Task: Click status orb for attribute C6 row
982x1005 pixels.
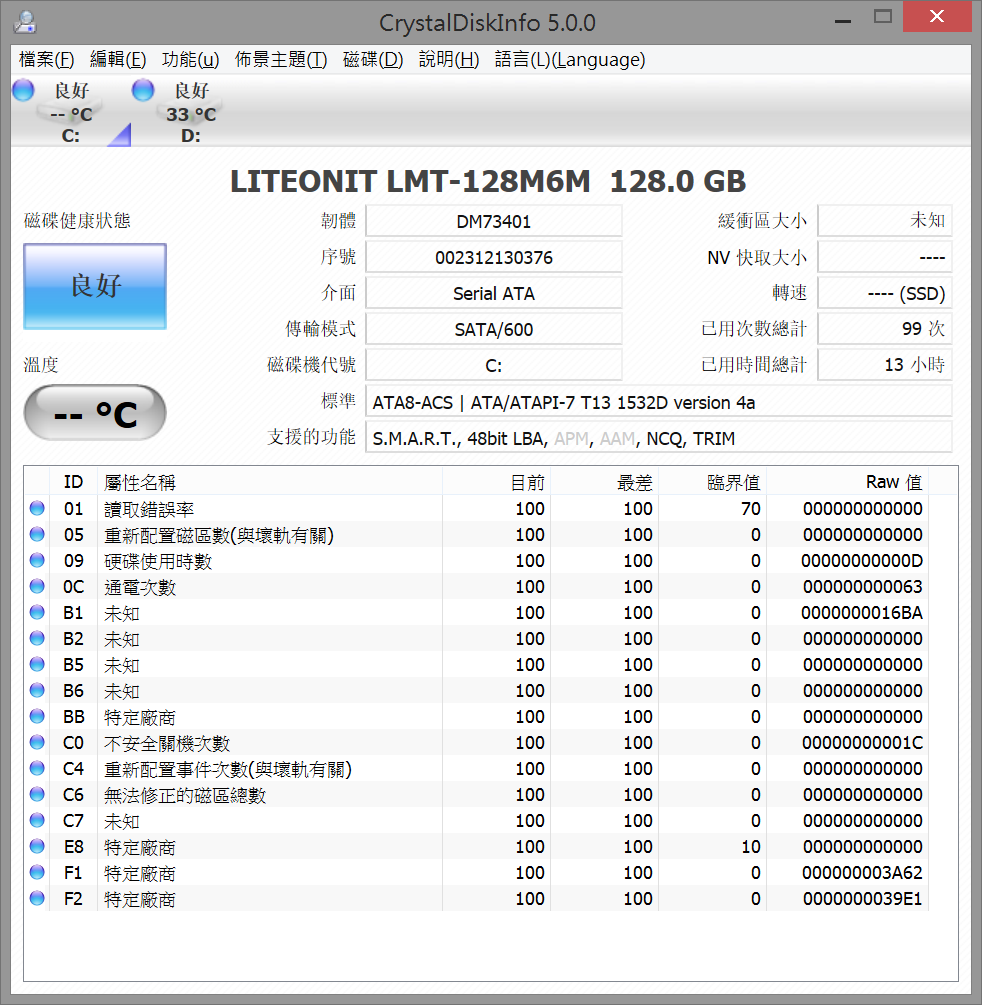Action: coord(37,794)
